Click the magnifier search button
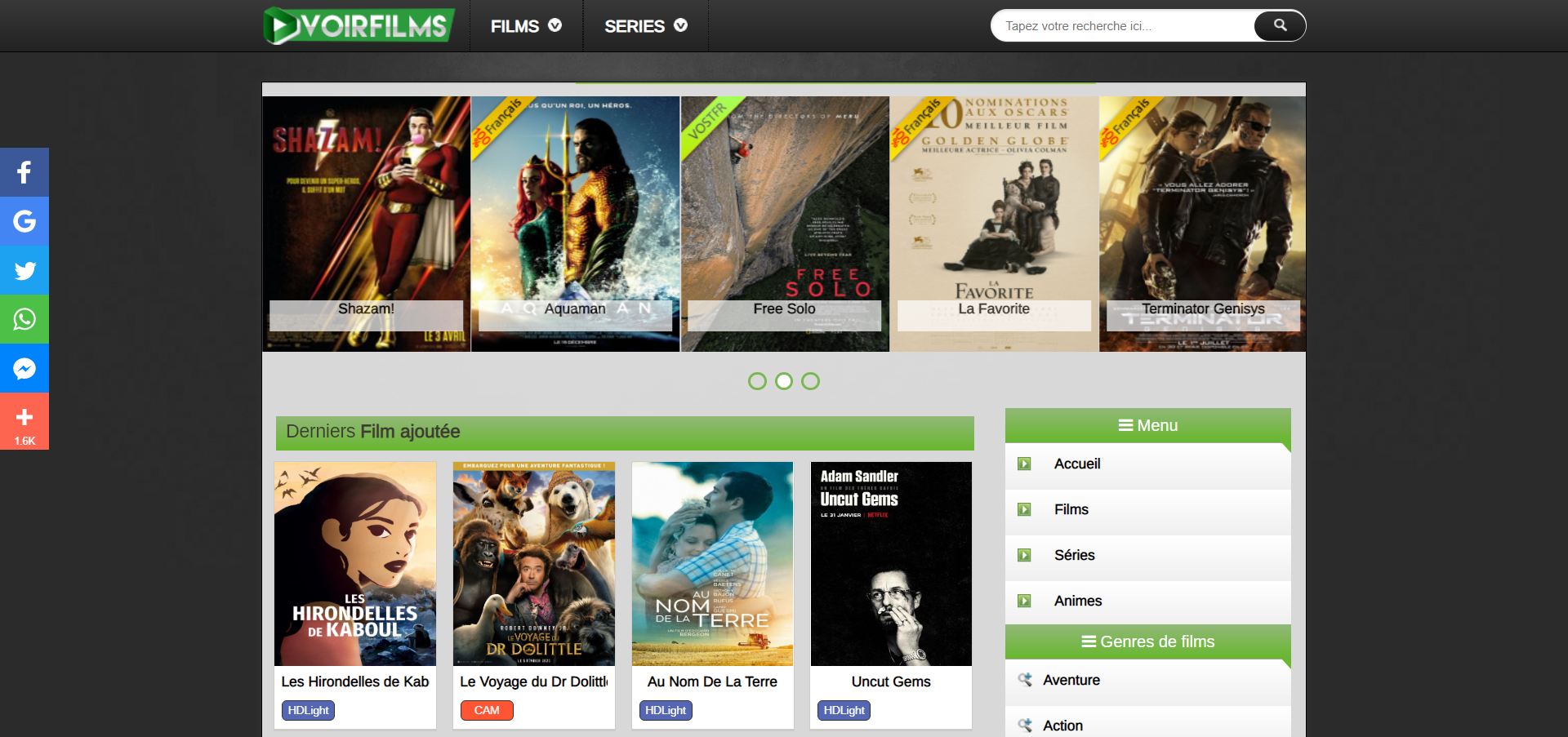This screenshot has height=737, width=1568. point(1280,25)
